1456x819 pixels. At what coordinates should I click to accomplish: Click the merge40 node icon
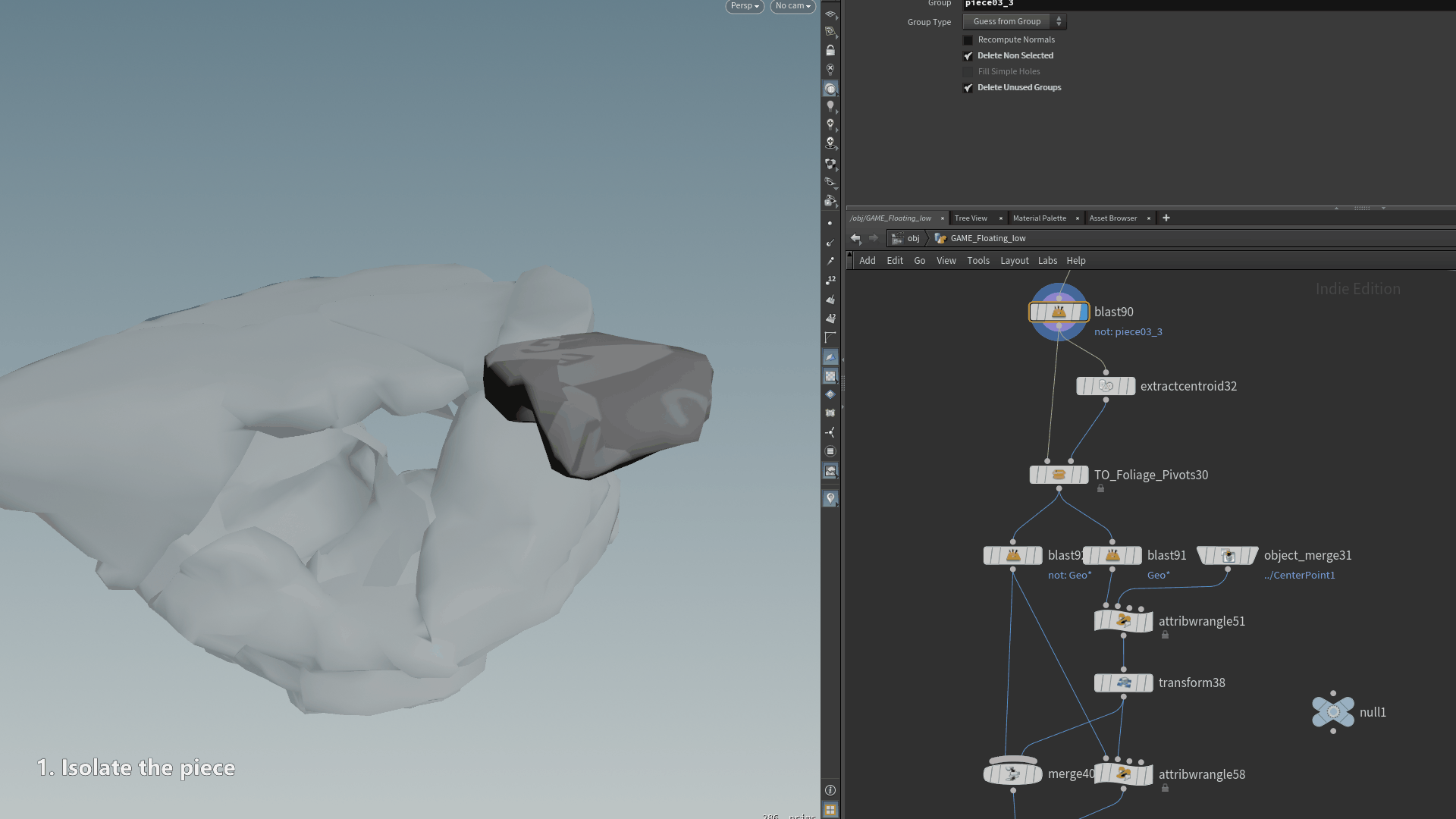coord(1012,773)
